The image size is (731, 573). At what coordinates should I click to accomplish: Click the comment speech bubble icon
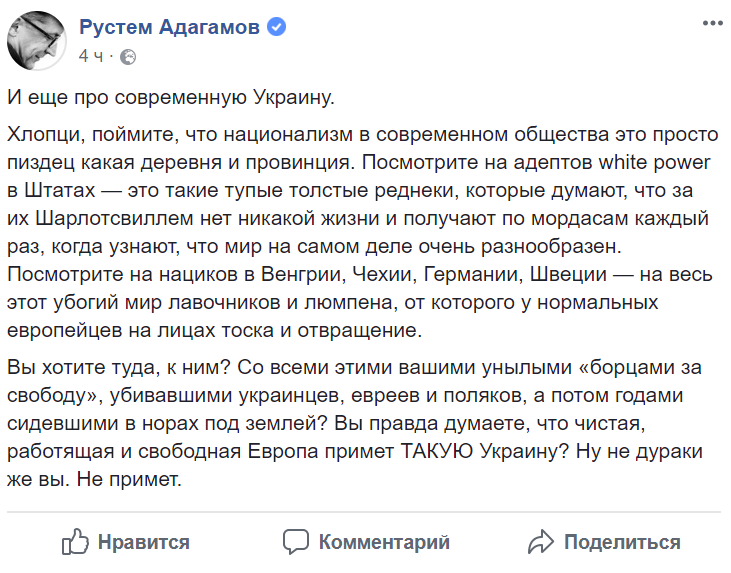296,542
